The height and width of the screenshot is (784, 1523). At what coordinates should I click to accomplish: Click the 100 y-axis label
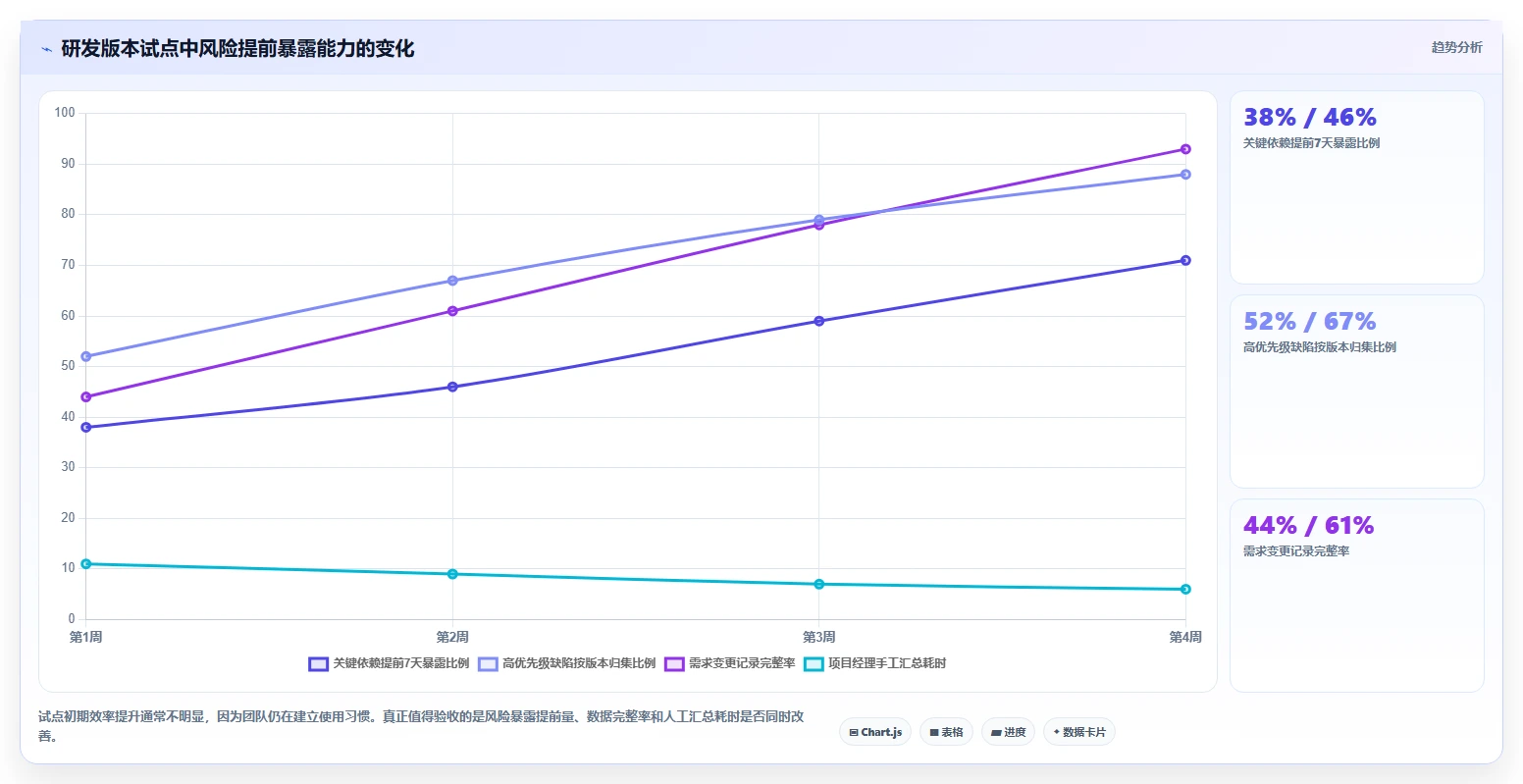[x=65, y=113]
